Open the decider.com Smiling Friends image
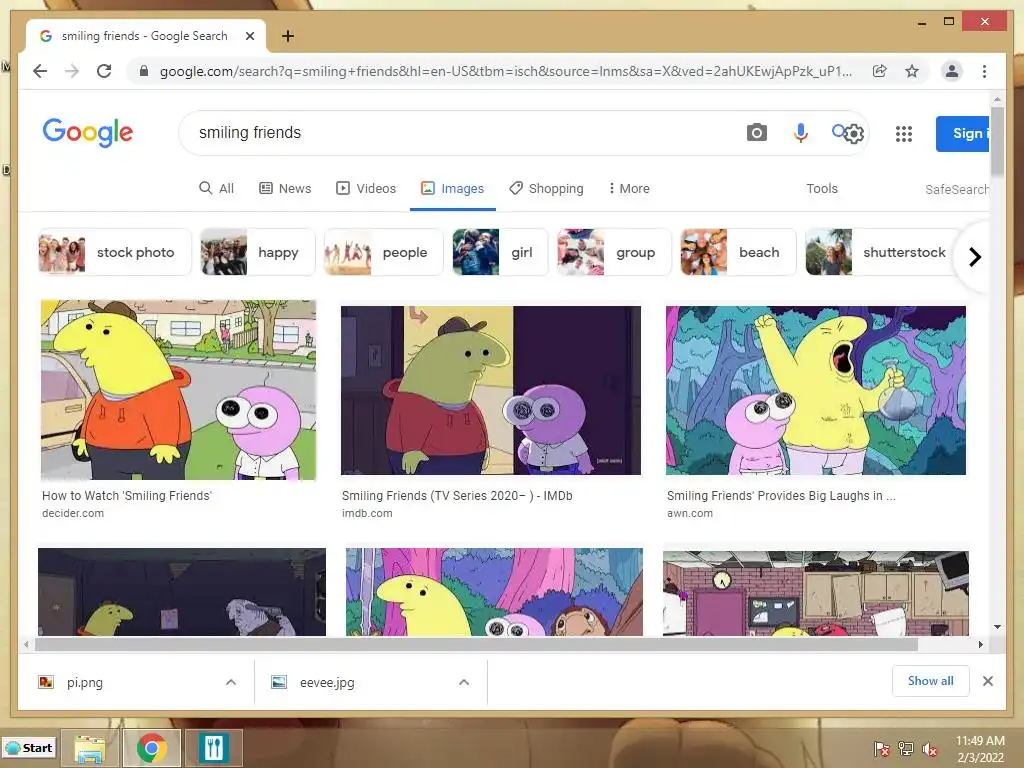 pyautogui.click(x=178, y=390)
